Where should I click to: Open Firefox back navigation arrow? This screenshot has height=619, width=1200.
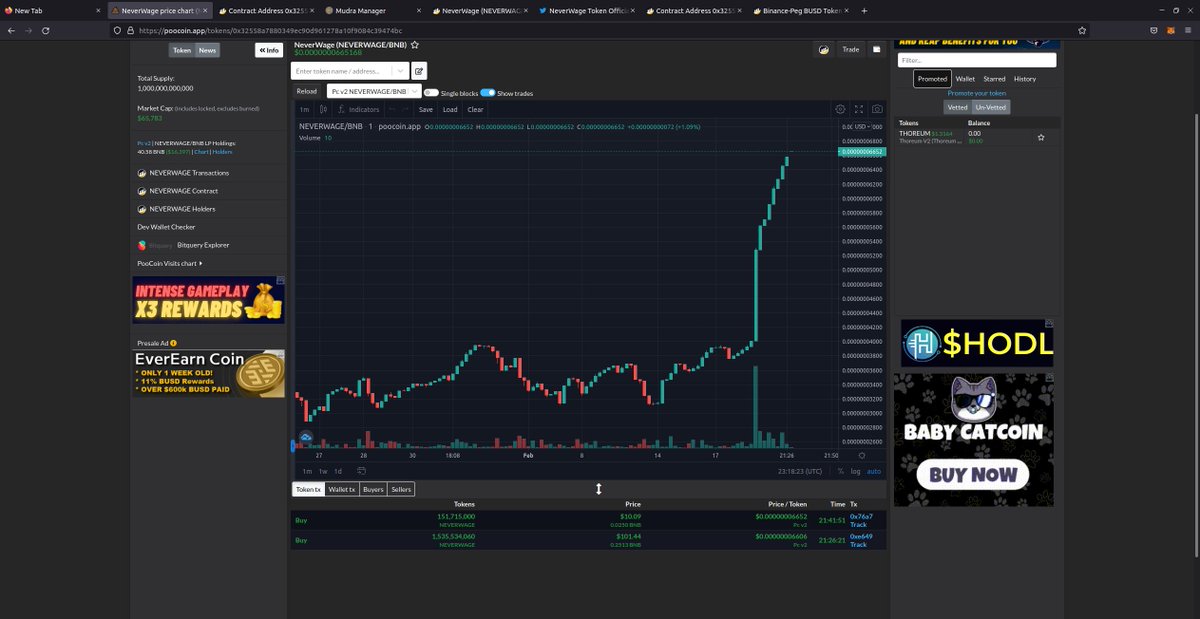[11, 30]
